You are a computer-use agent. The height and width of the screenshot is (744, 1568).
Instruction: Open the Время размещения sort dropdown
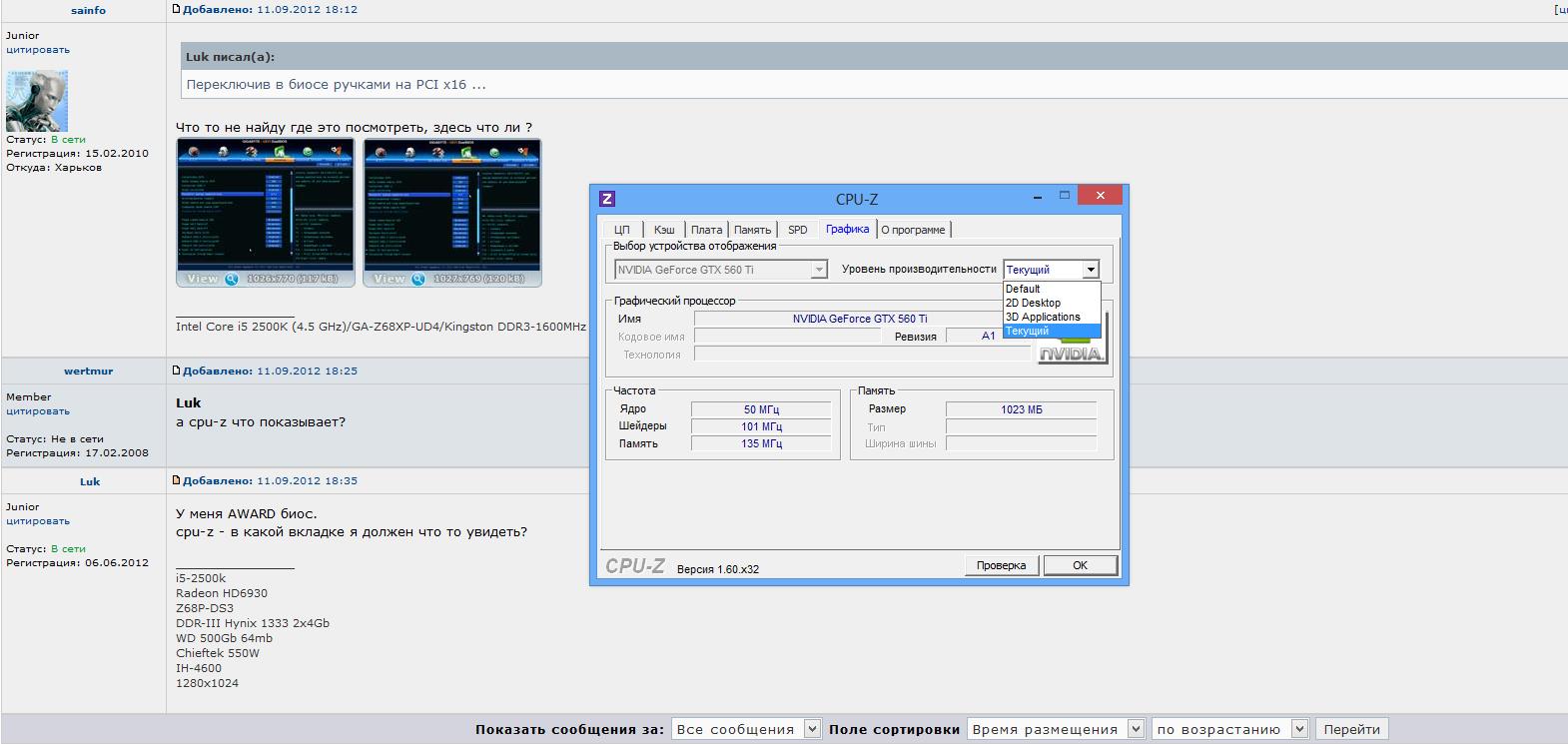click(1056, 729)
